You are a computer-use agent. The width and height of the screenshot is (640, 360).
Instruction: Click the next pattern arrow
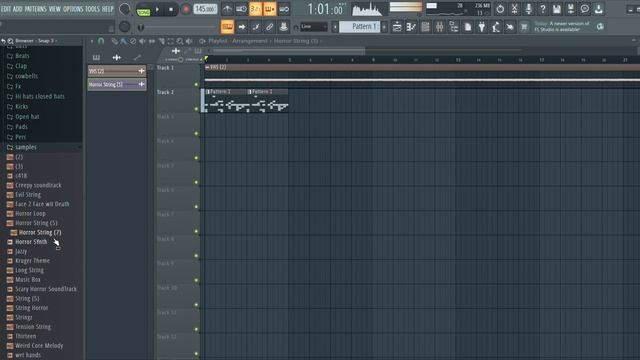(384, 27)
